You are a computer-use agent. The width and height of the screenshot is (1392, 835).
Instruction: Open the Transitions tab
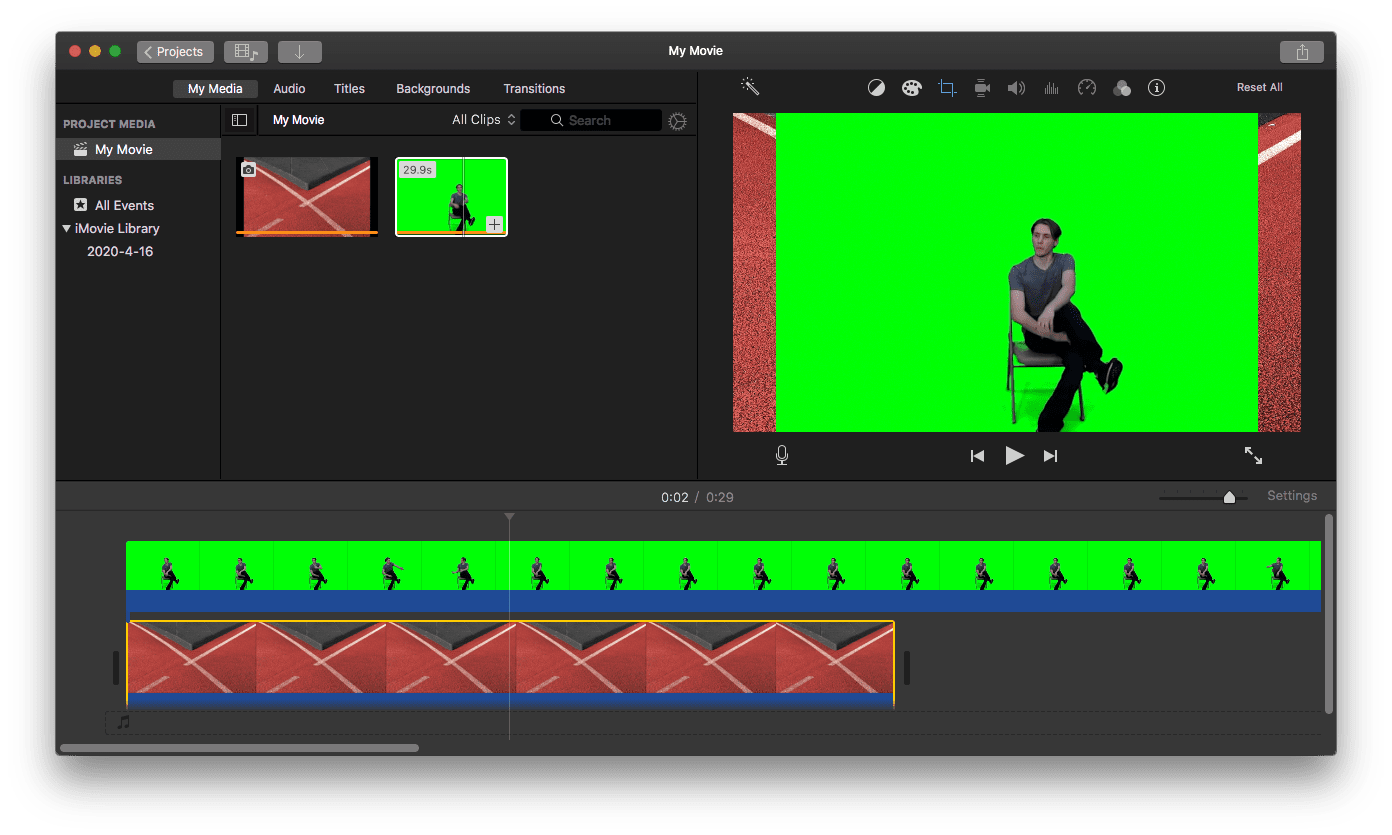coord(534,88)
